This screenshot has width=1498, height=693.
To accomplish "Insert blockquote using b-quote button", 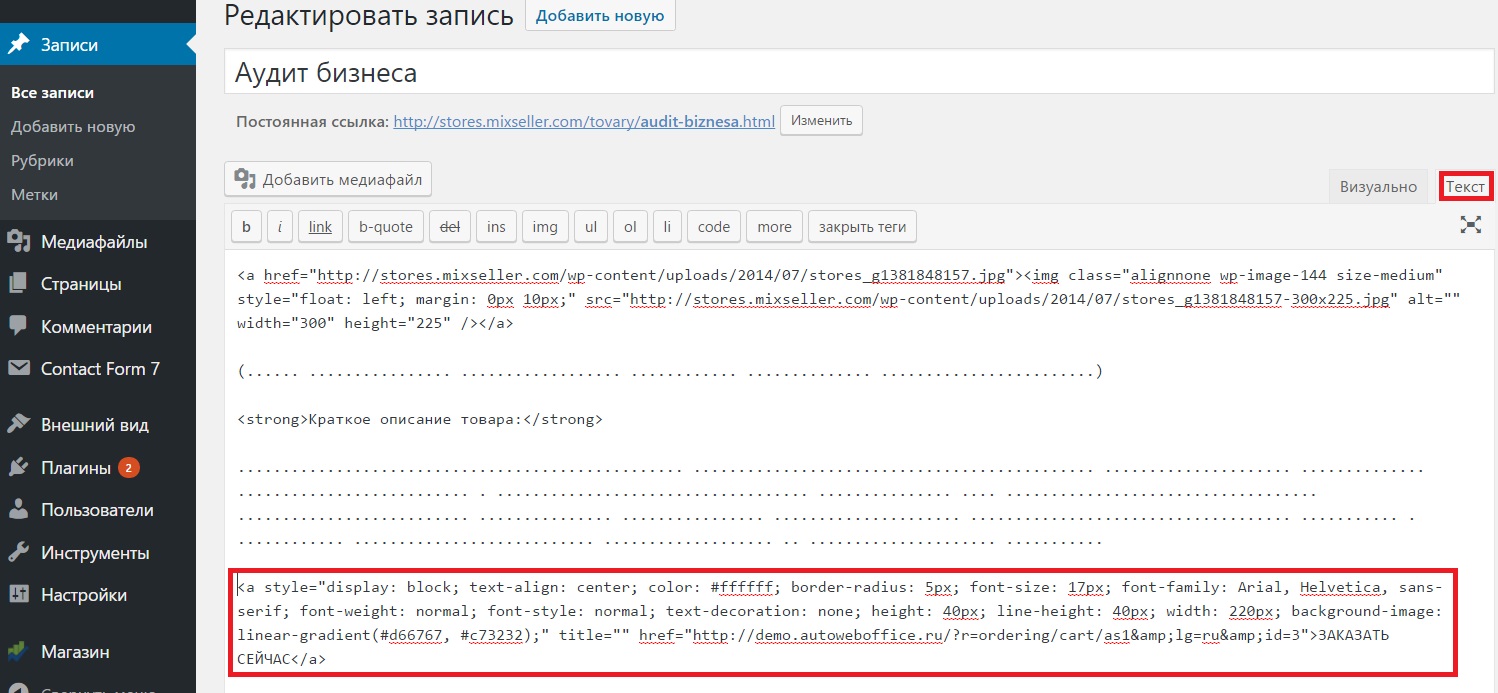I will point(385,227).
